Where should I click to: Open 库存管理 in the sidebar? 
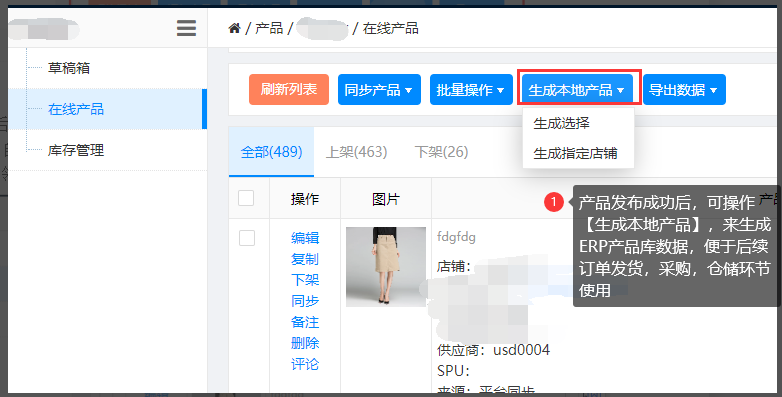point(76,150)
